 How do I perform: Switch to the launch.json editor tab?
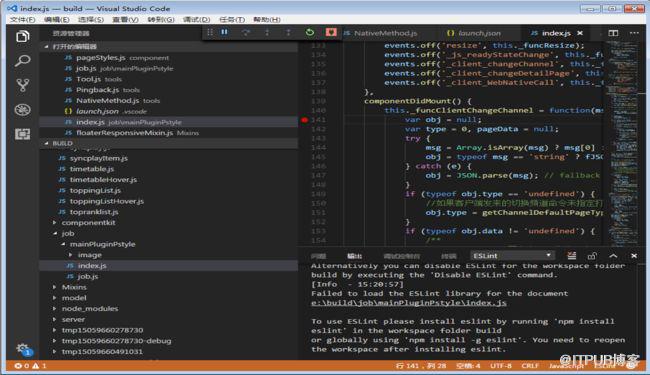click(x=474, y=33)
